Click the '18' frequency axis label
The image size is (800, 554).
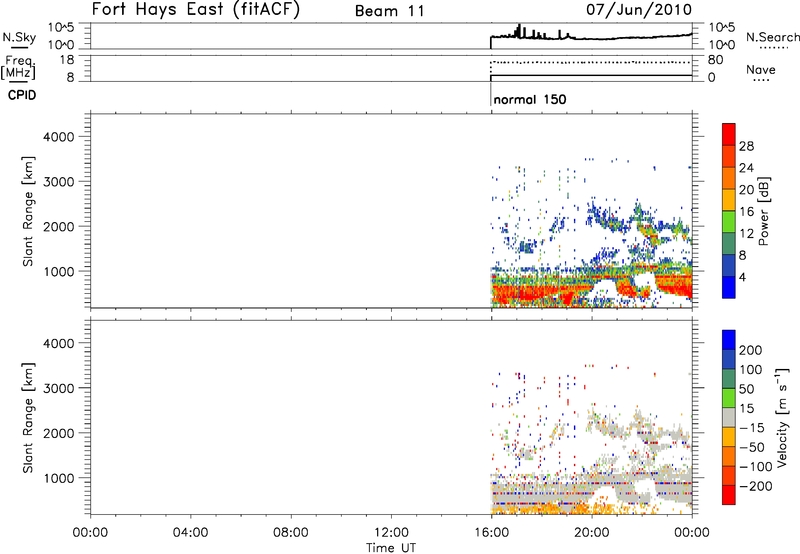67,60
